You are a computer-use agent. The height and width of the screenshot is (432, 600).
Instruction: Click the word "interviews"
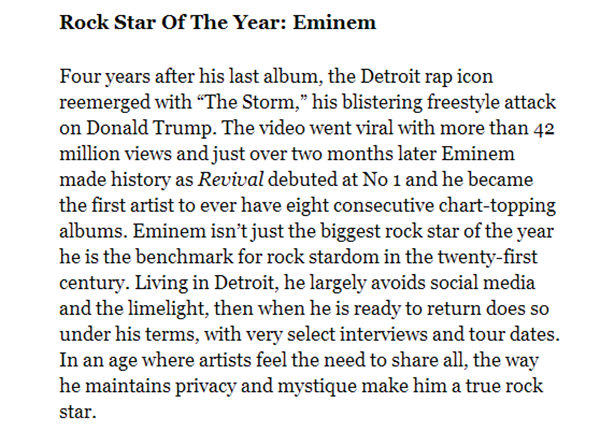click(383, 334)
